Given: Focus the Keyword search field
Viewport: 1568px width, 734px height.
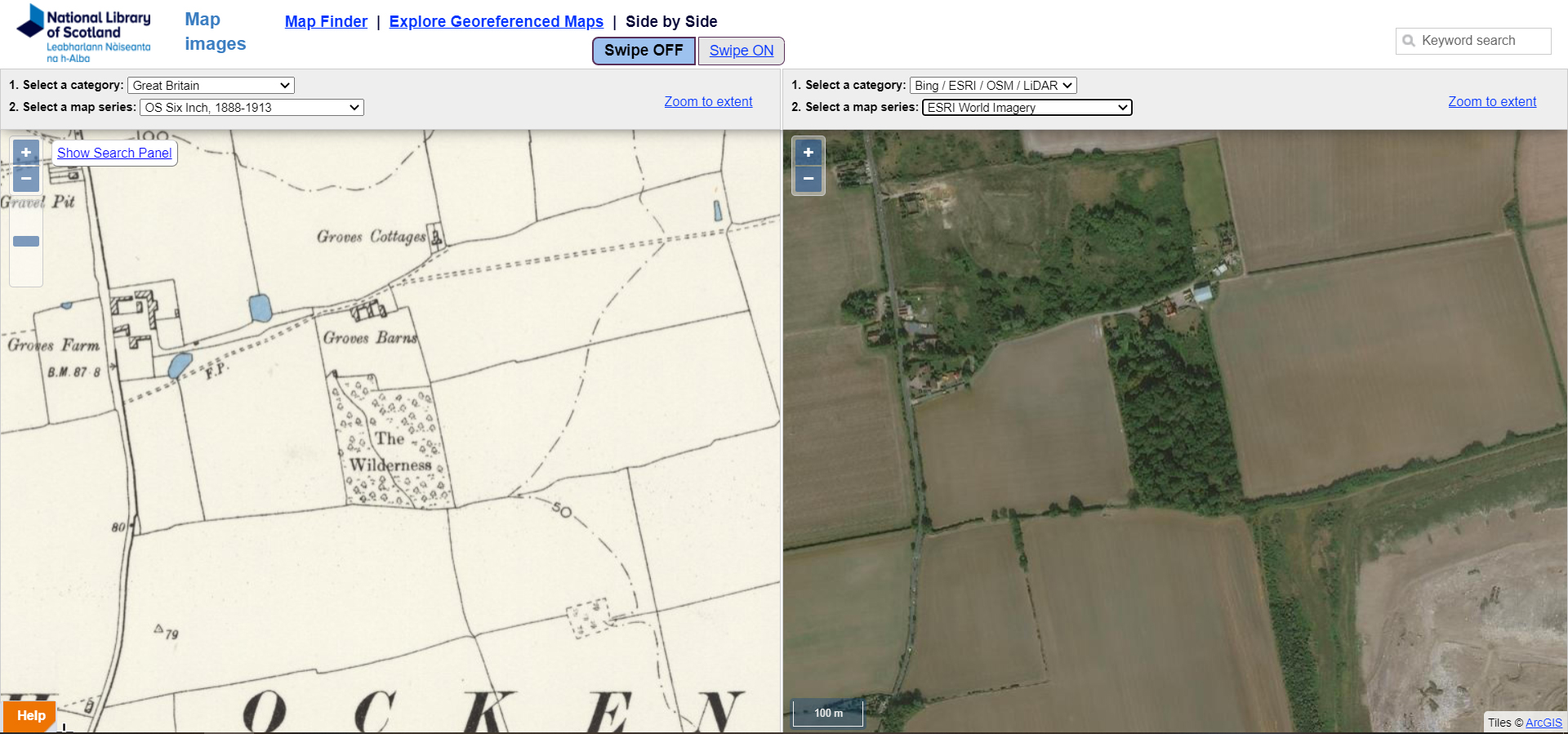Looking at the screenshot, I should pyautogui.click(x=1473, y=41).
